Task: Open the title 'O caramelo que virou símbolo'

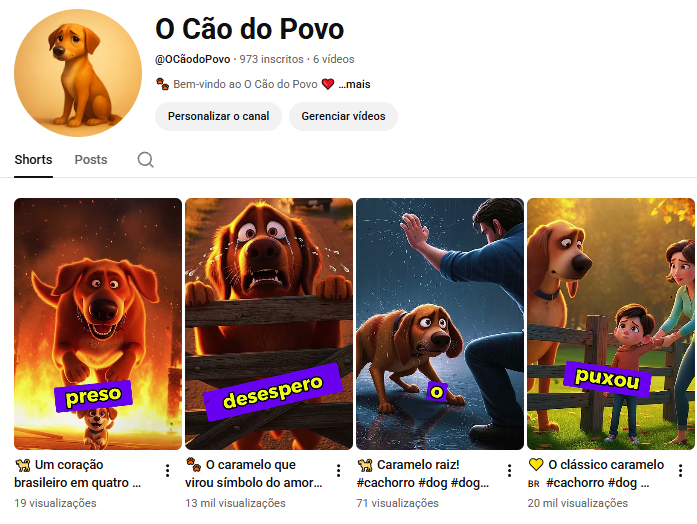Action: pyautogui.click(x=254, y=474)
